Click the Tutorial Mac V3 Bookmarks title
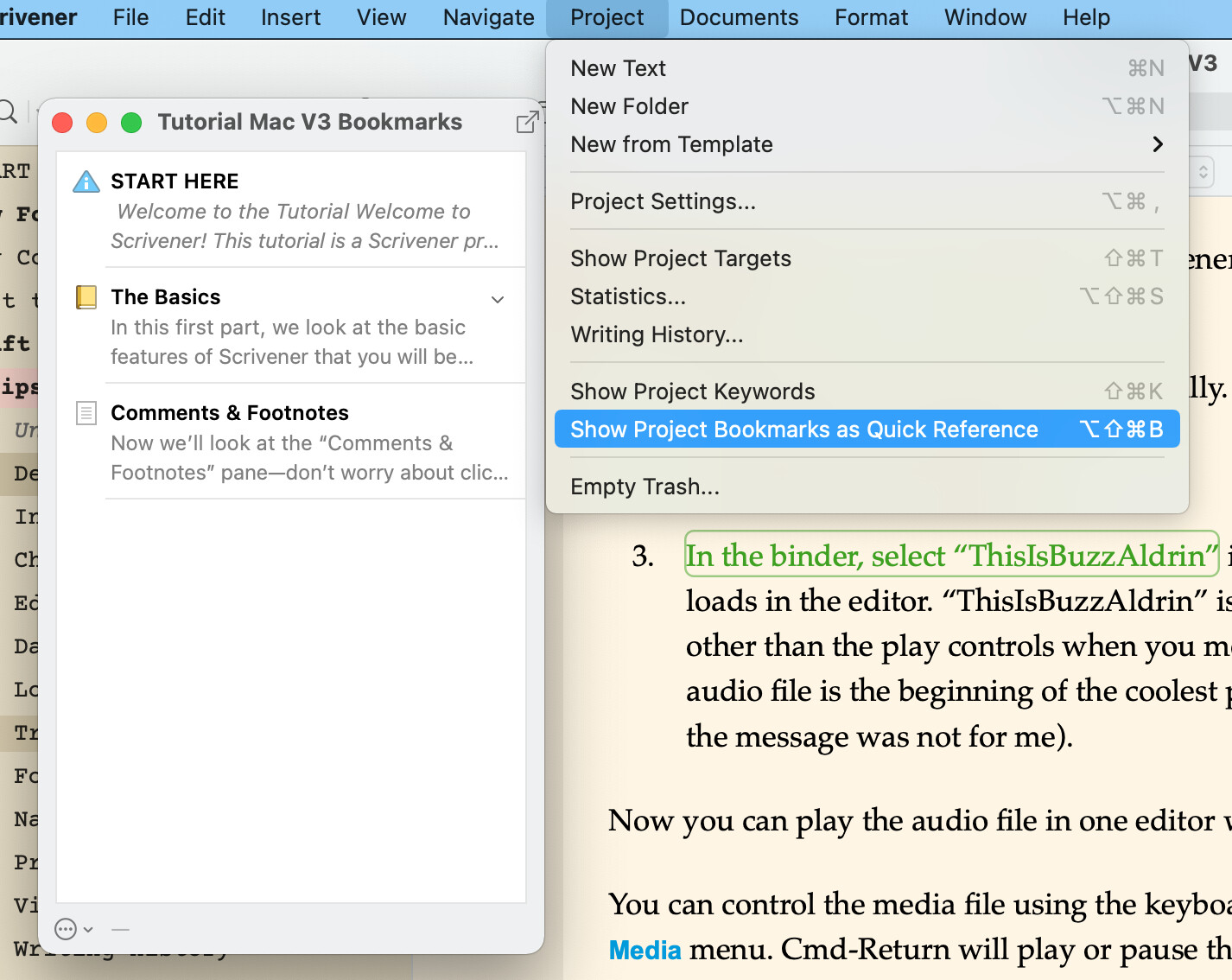Image resolution: width=1232 pixels, height=980 pixels. coord(310,122)
